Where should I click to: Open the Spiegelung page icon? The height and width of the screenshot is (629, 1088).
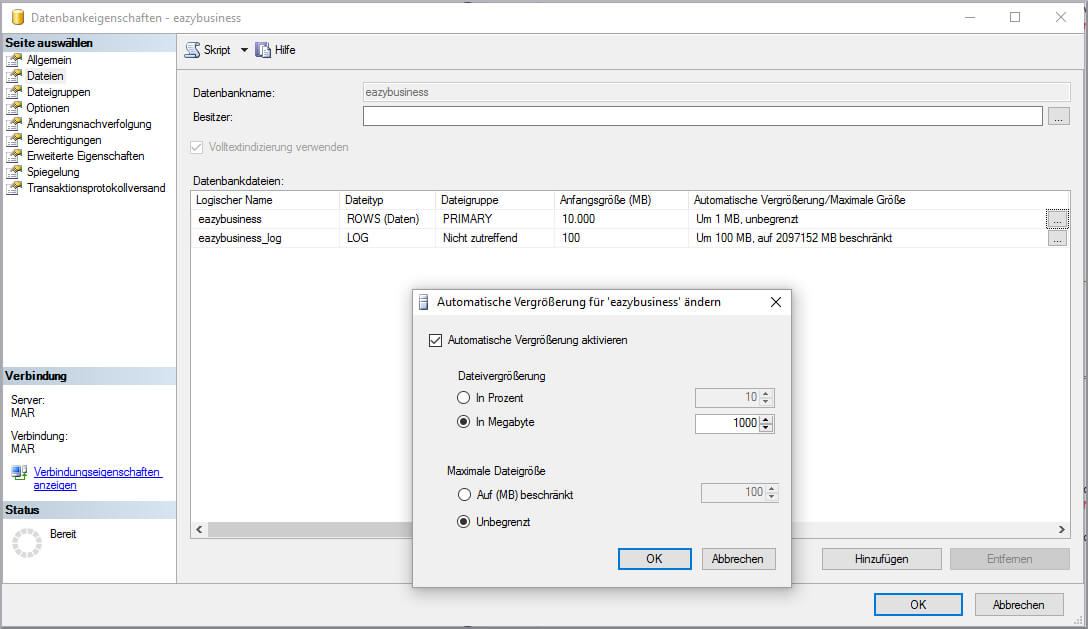coord(14,172)
